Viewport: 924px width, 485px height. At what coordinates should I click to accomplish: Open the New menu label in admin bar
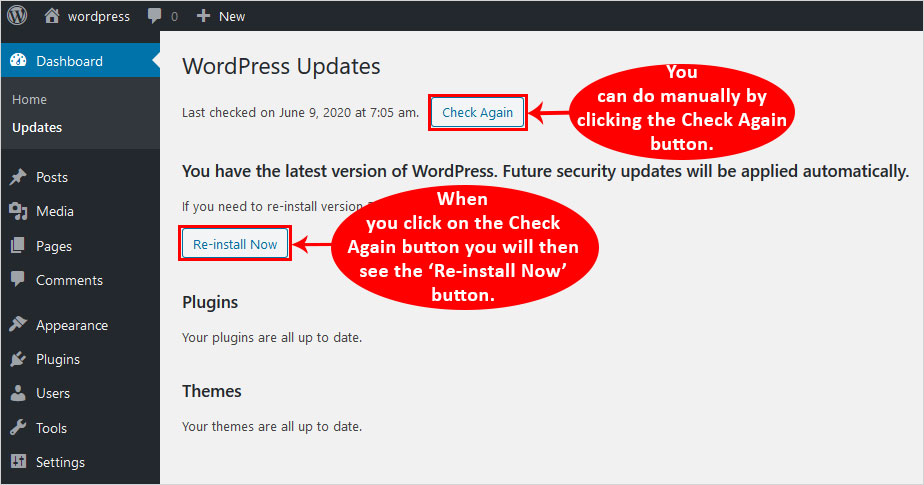(232, 16)
